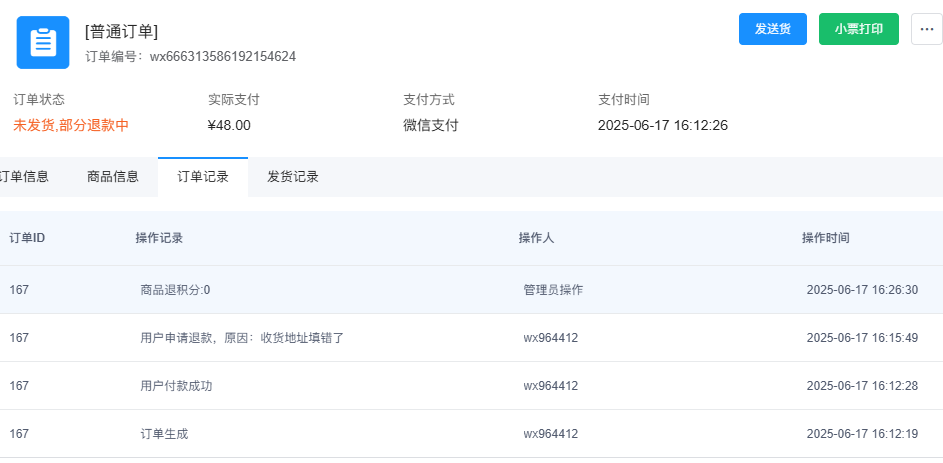The width and height of the screenshot is (943, 463).
Task: Select the 用户付款成功 record row
Action: click(472, 386)
